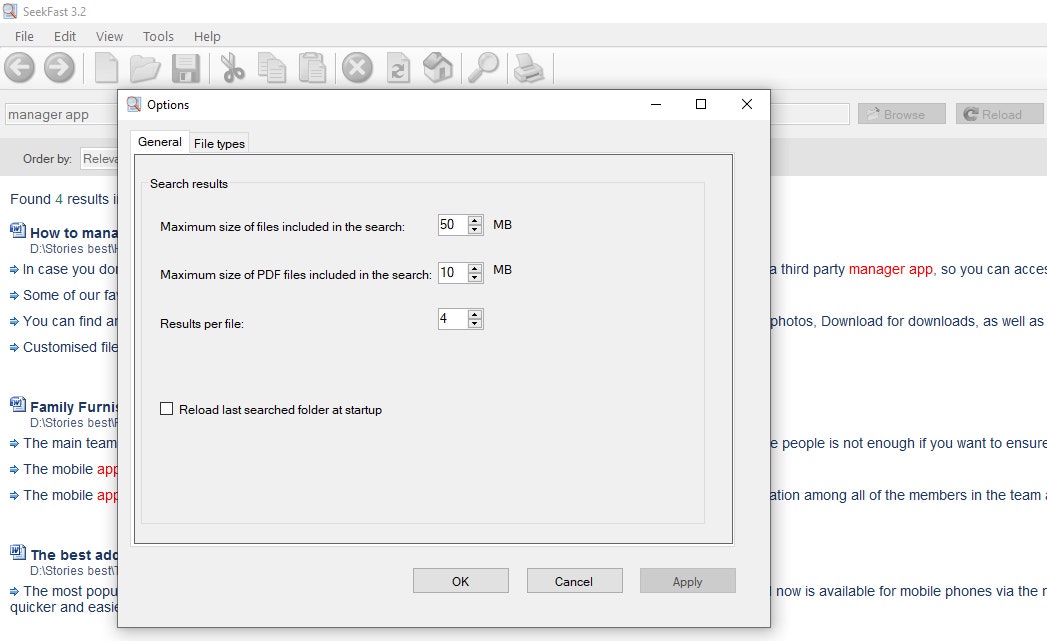Click the Options dialog title icon
Screen dimensions: 1047x641
point(134,104)
